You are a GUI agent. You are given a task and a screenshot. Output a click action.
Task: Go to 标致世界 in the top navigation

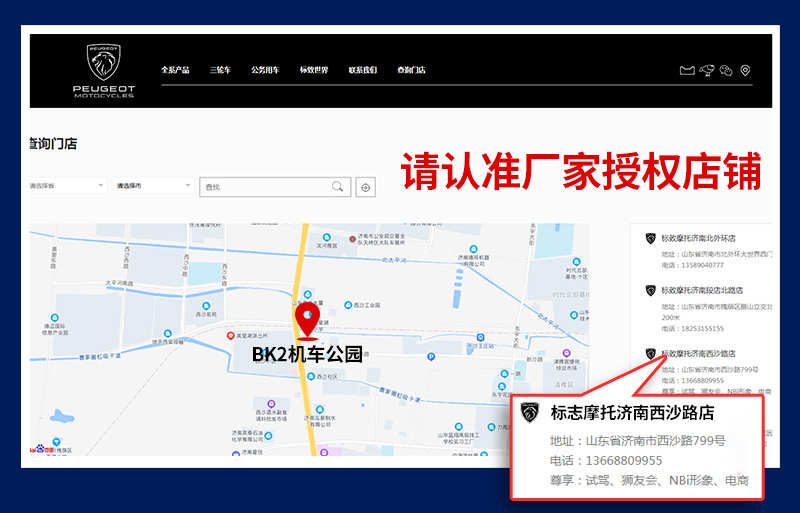coord(314,70)
